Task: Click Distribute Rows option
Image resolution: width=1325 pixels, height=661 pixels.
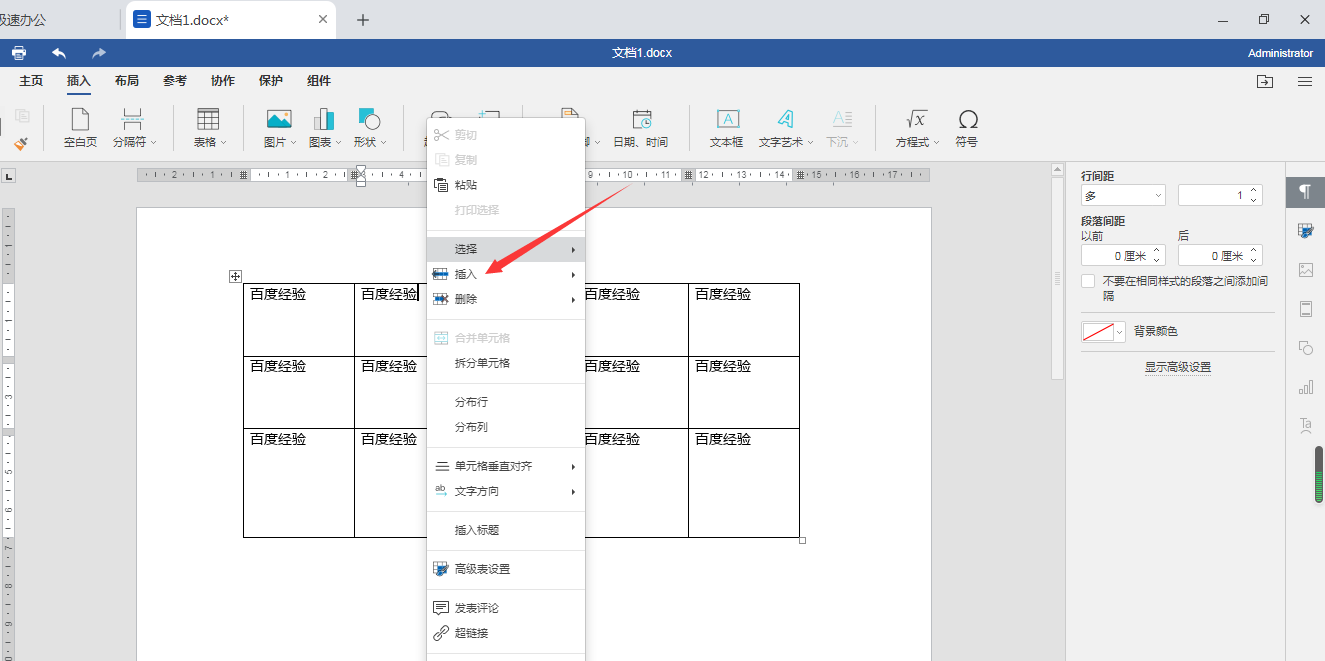Action: click(506, 402)
